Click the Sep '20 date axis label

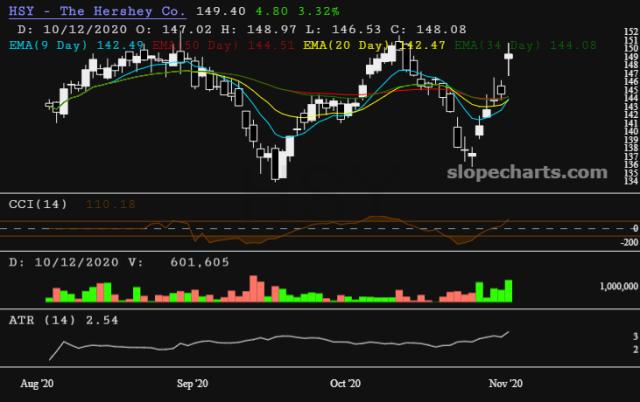tap(191, 383)
